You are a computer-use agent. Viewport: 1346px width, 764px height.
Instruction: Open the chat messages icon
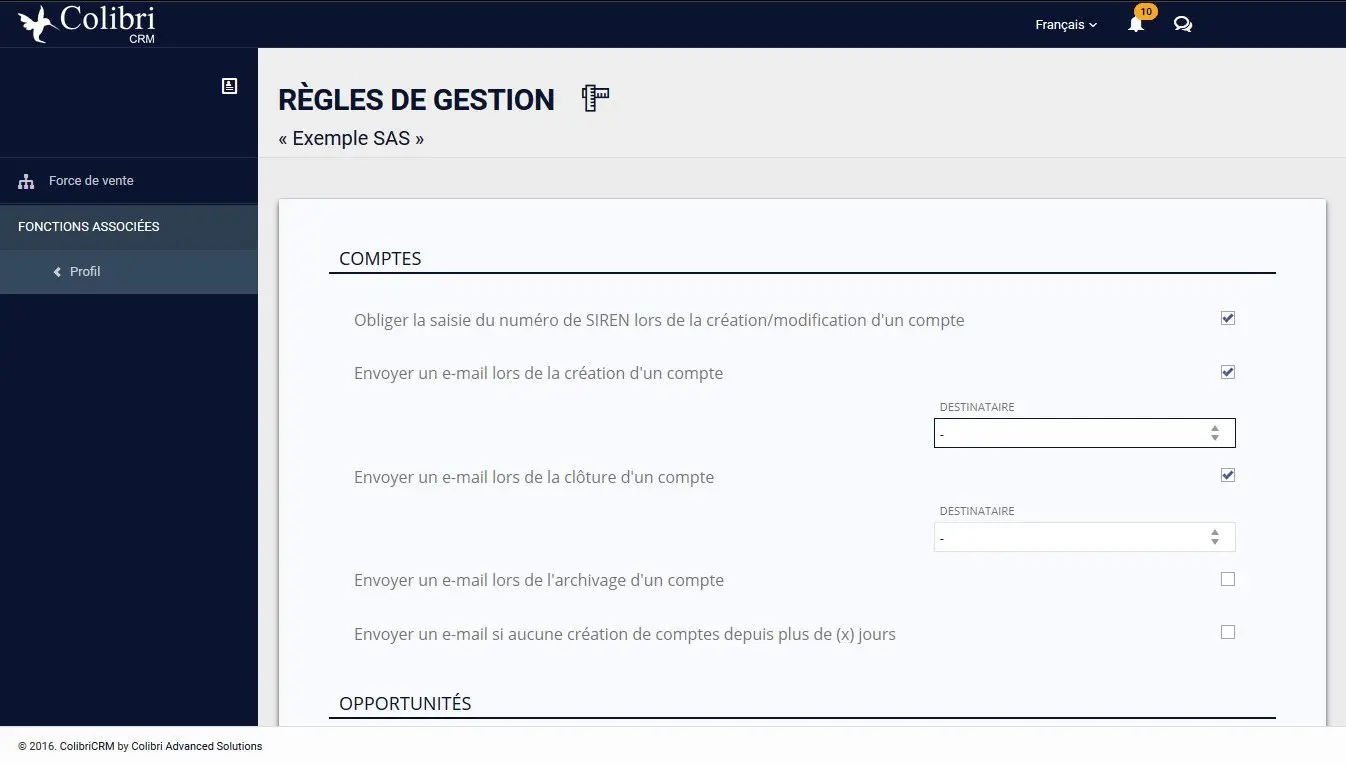pyautogui.click(x=1183, y=24)
